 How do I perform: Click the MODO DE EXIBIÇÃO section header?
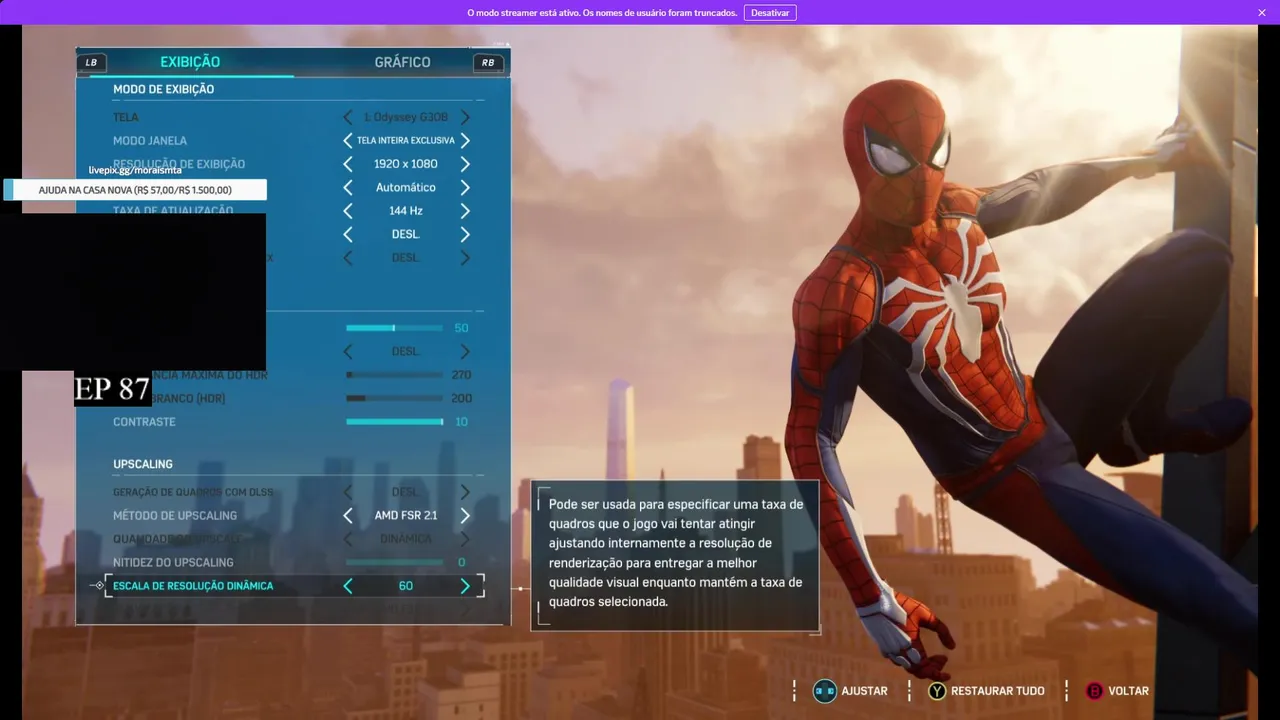(163, 89)
